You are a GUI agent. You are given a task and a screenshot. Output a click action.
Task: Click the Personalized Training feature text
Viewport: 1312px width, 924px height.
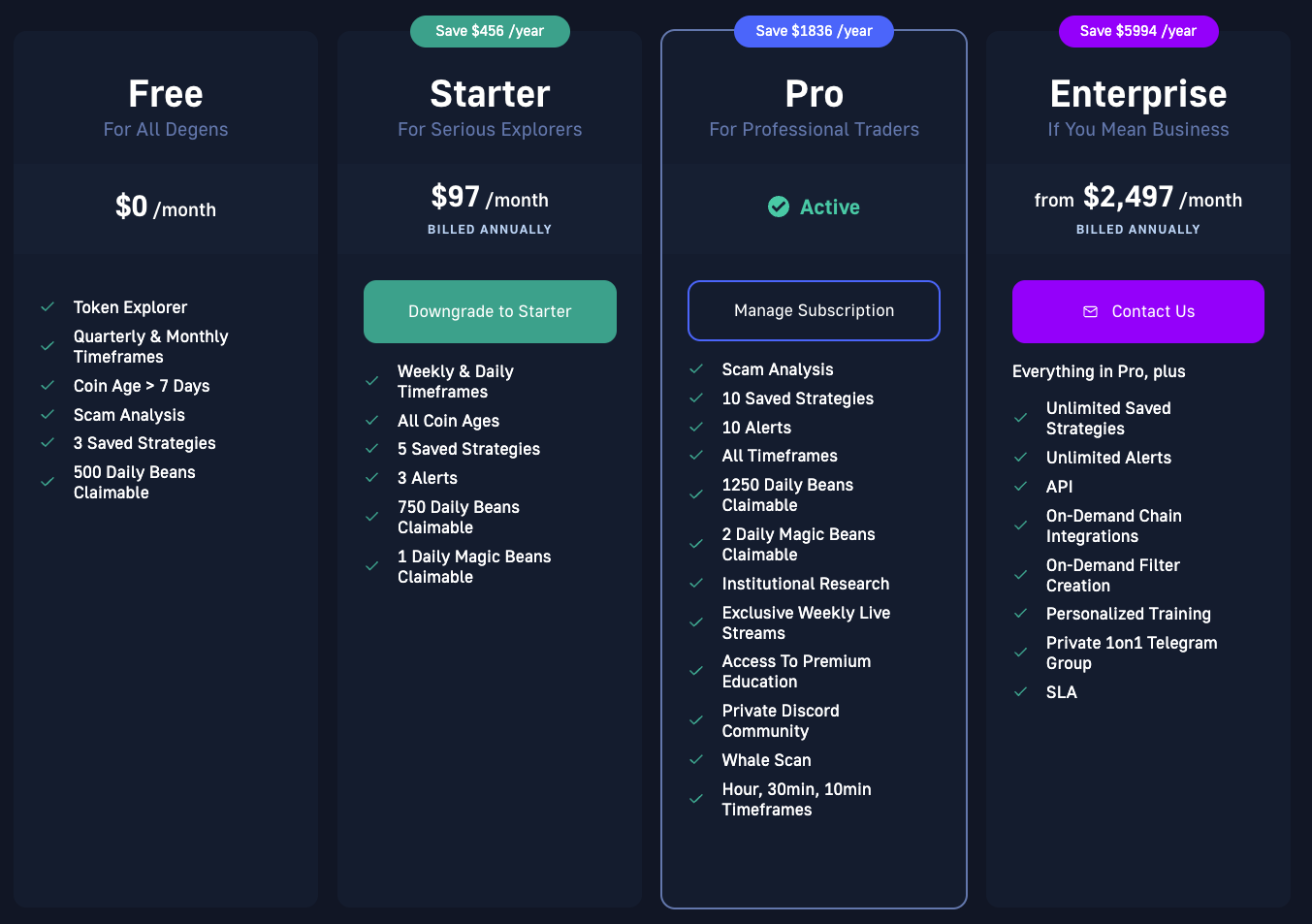coord(1129,614)
